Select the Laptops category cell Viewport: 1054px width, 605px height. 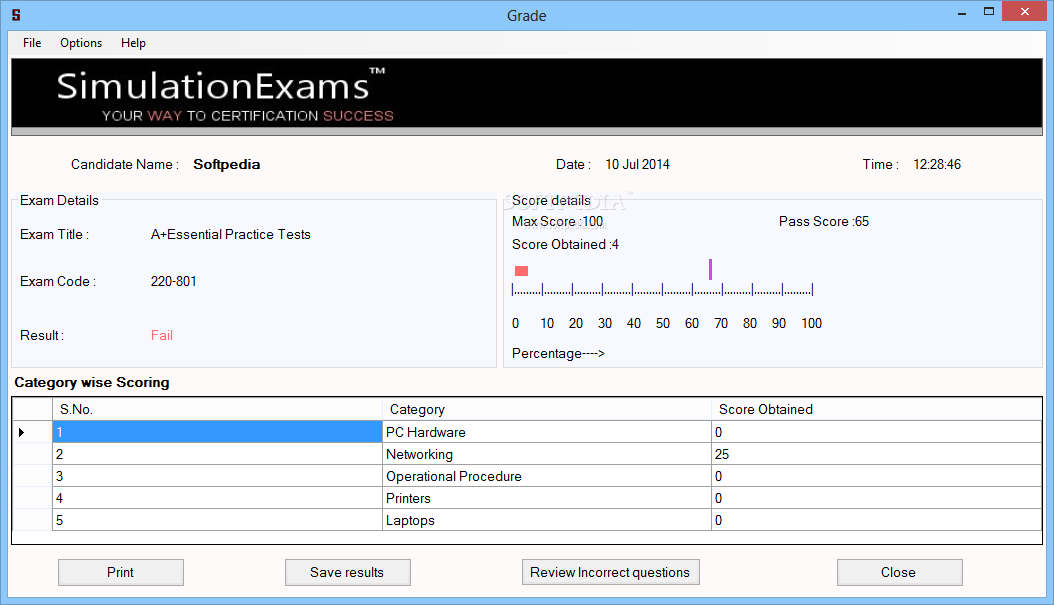[546, 520]
